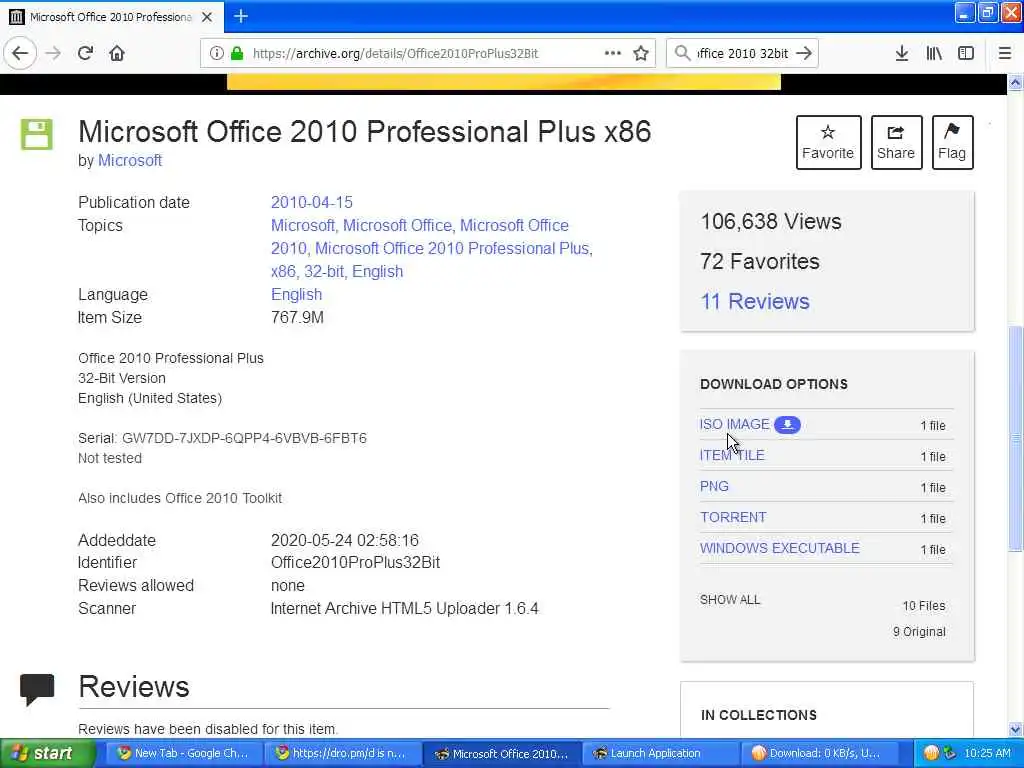Image resolution: width=1024 pixels, height=768 pixels.
Task: Open the English language link
Action: click(x=296, y=295)
